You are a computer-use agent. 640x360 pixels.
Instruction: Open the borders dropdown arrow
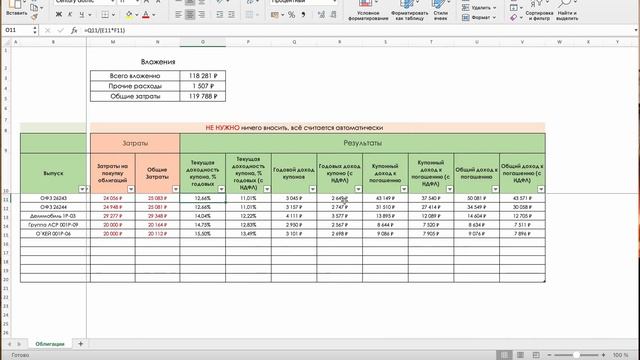(113, 15)
